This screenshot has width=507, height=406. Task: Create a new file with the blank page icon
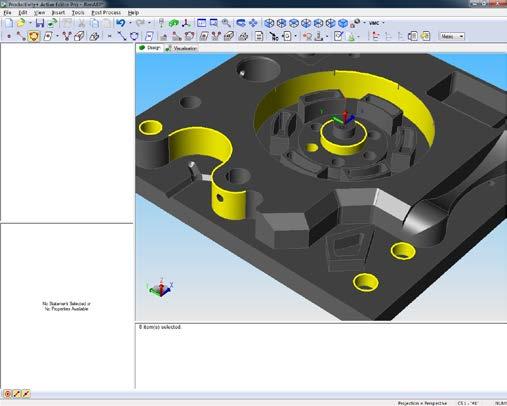(x=9, y=23)
